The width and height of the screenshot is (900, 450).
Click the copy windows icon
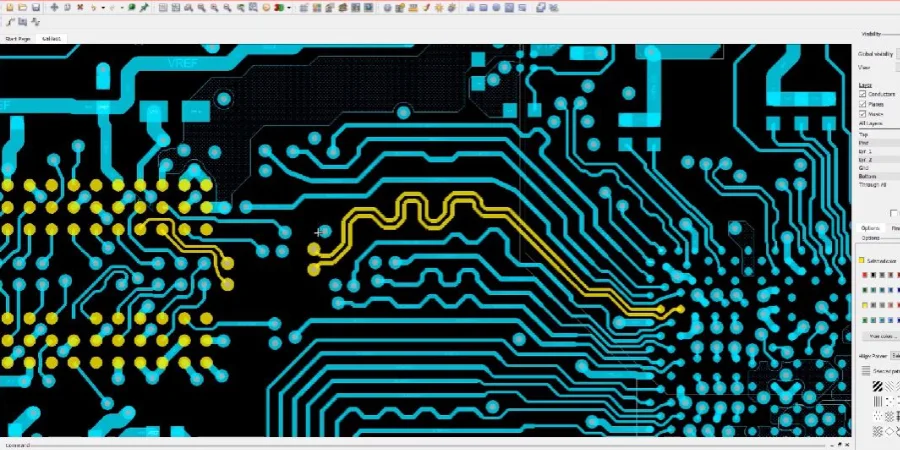point(541,8)
